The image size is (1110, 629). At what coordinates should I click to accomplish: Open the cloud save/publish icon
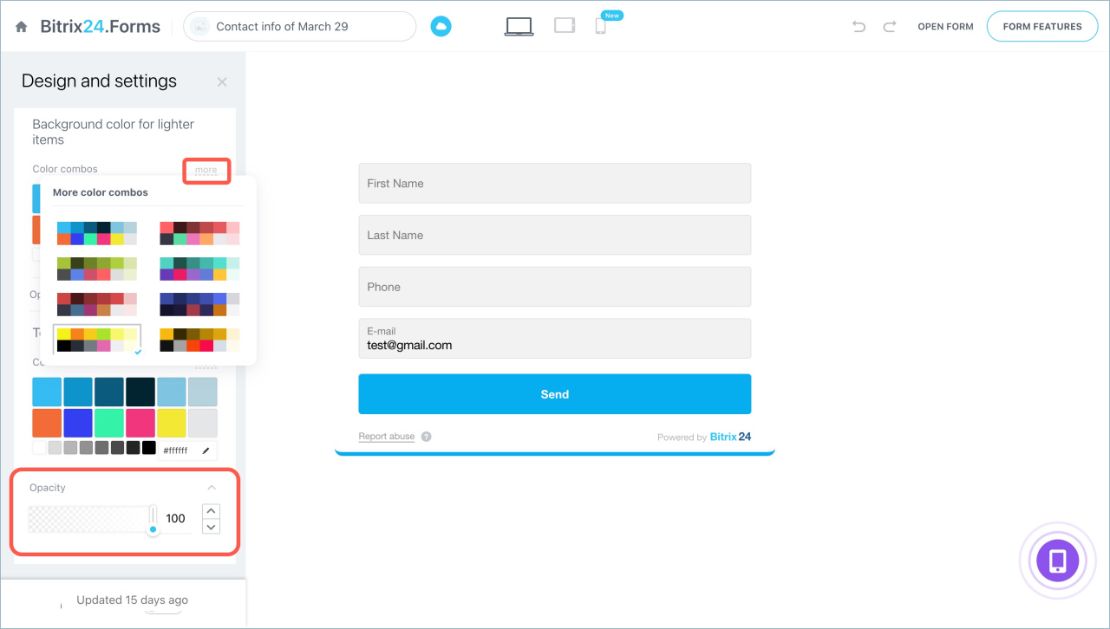(x=441, y=27)
